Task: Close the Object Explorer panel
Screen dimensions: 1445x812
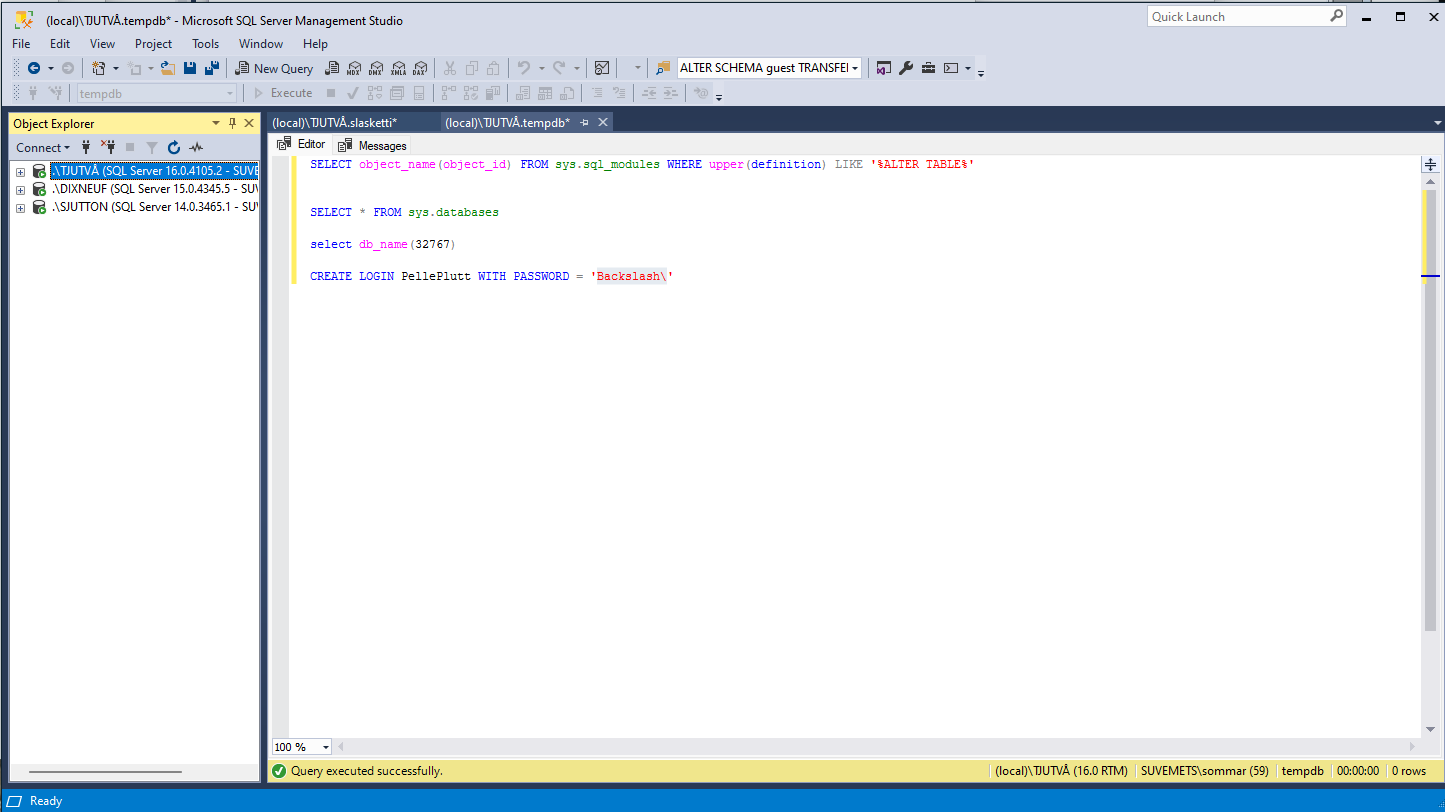Action: (x=249, y=123)
